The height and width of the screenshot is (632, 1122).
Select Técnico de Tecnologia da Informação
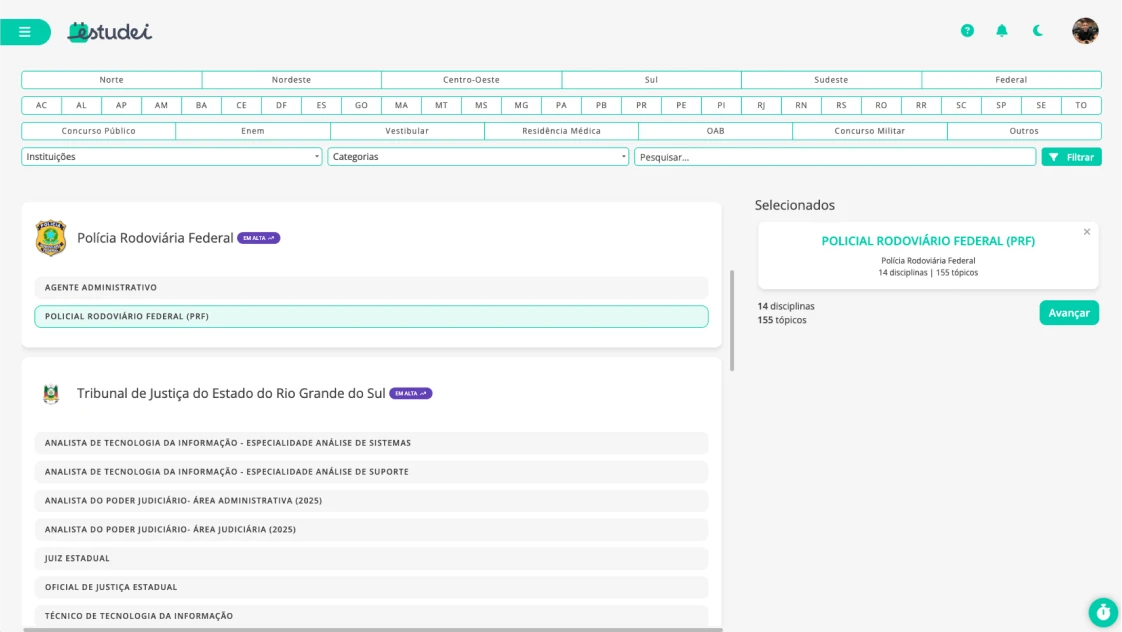point(371,616)
